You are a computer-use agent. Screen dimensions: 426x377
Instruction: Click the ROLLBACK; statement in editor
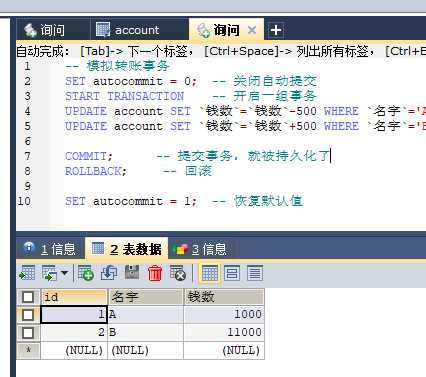[x=96, y=171]
